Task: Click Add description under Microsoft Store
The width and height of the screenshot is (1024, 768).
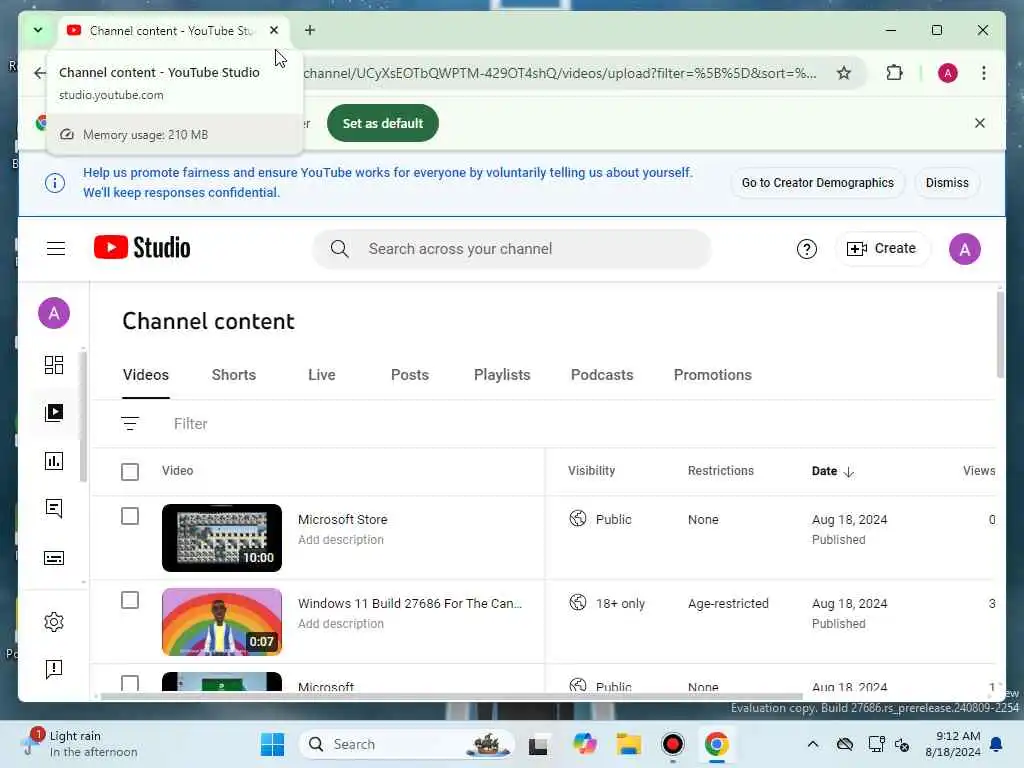Action: click(x=341, y=539)
